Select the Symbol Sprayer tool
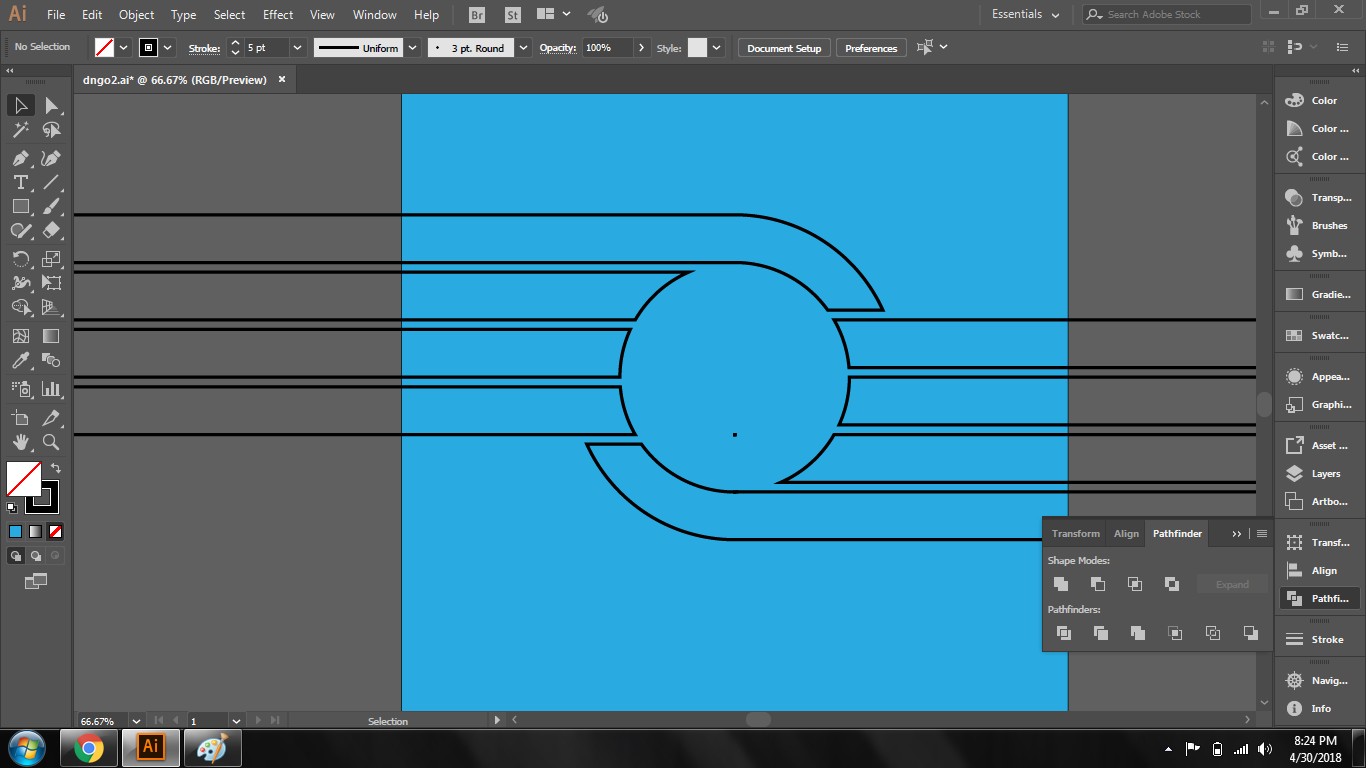 (x=20, y=388)
